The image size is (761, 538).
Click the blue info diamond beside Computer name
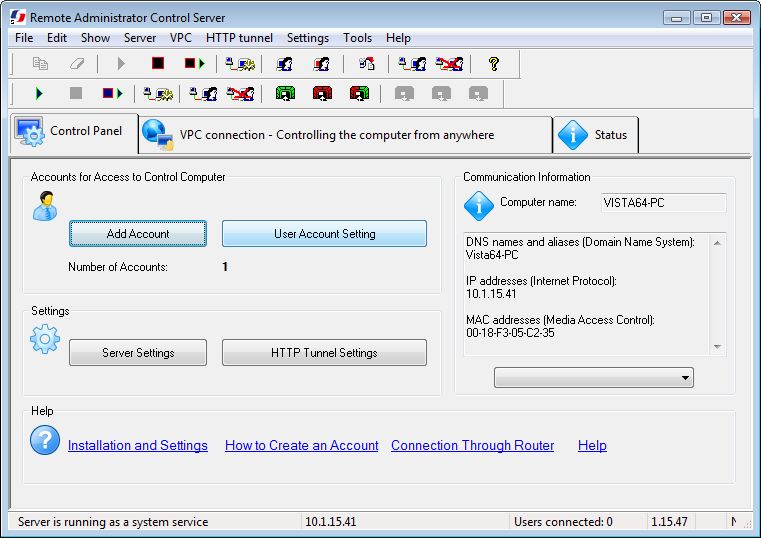pyautogui.click(x=479, y=206)
